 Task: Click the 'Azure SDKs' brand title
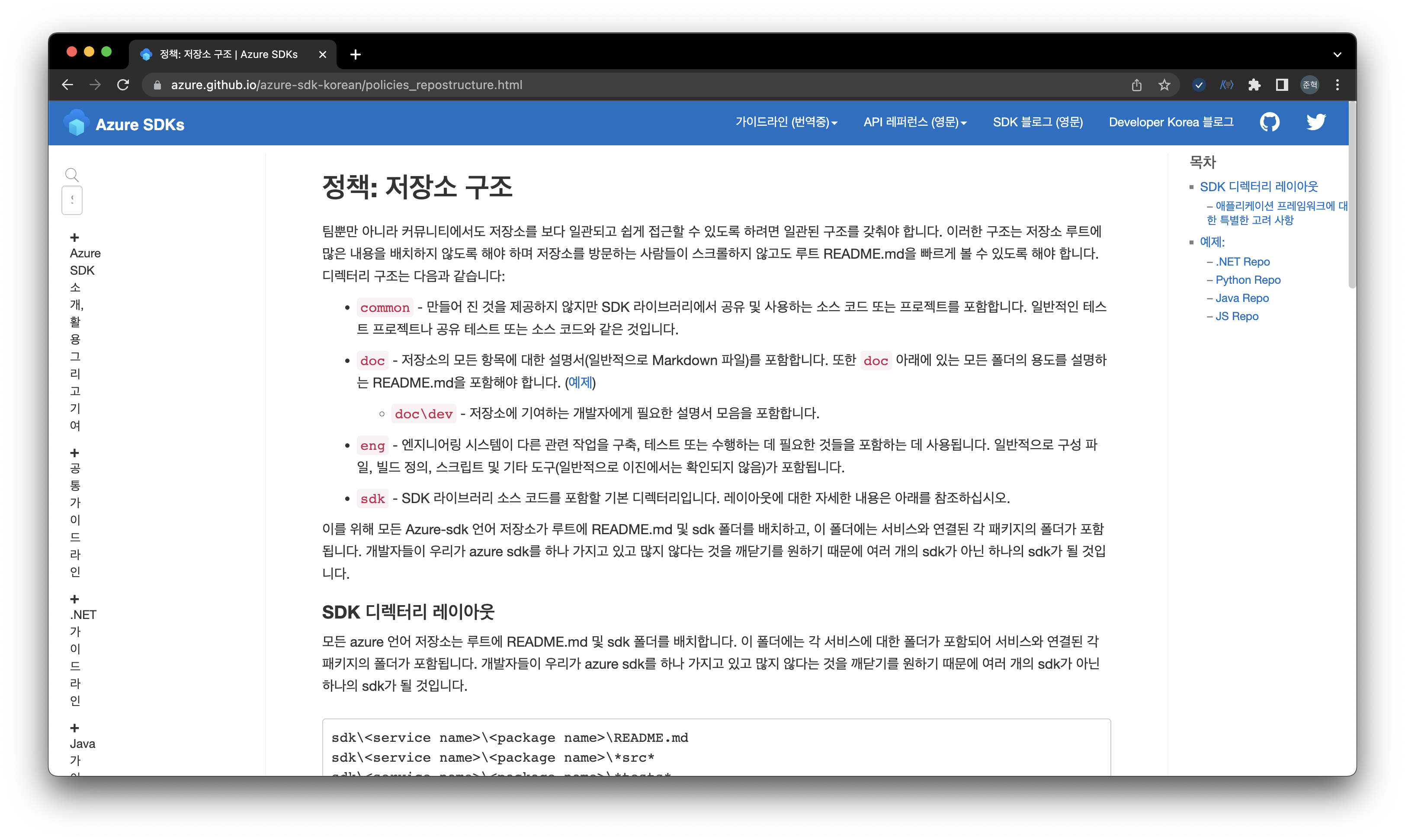(140, 125)
